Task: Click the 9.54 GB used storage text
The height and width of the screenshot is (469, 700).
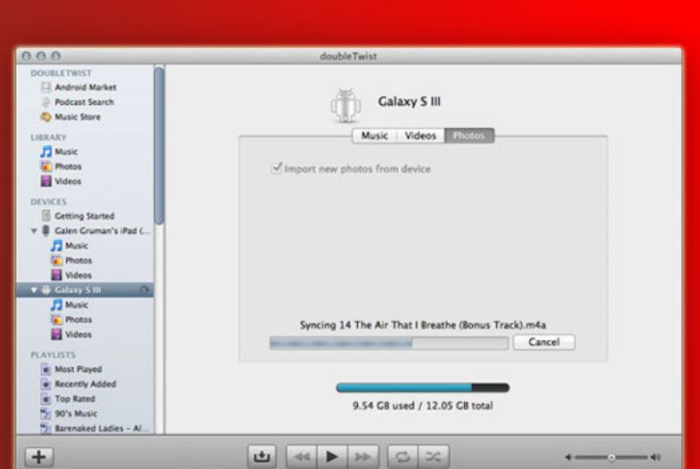Action: coord(422,406)
